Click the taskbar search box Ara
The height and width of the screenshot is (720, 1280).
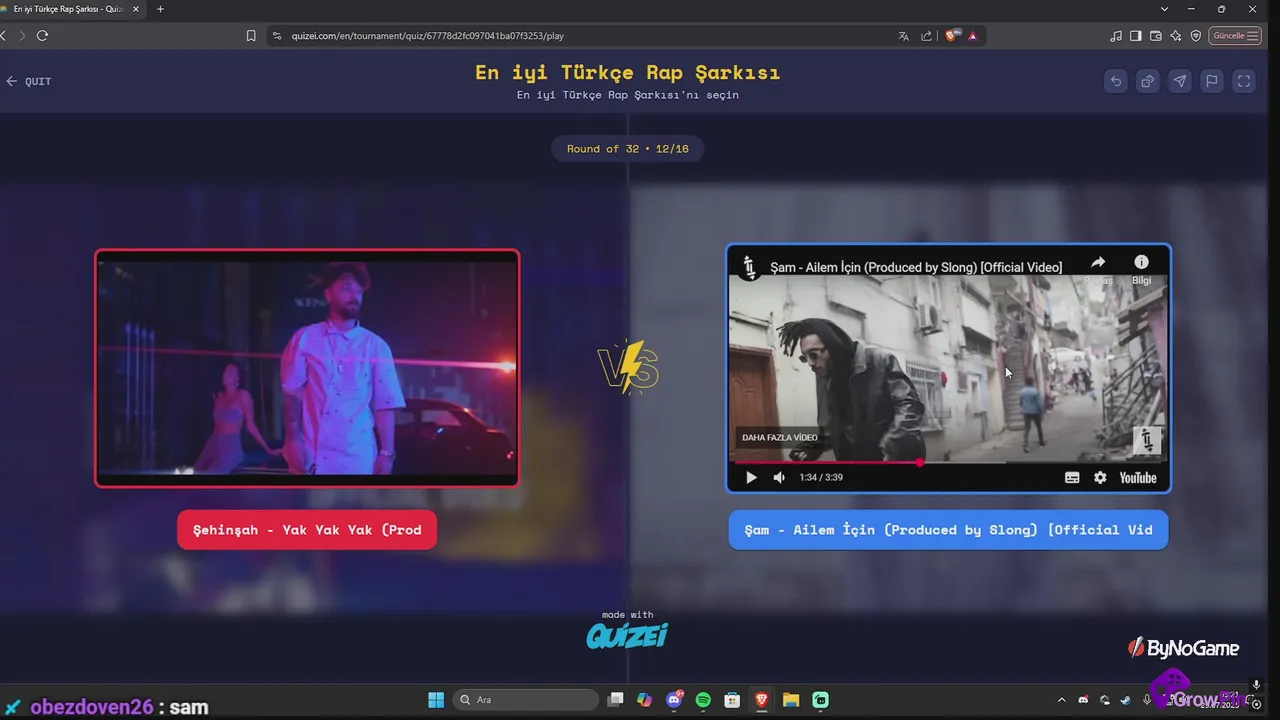tap(526, 700)
